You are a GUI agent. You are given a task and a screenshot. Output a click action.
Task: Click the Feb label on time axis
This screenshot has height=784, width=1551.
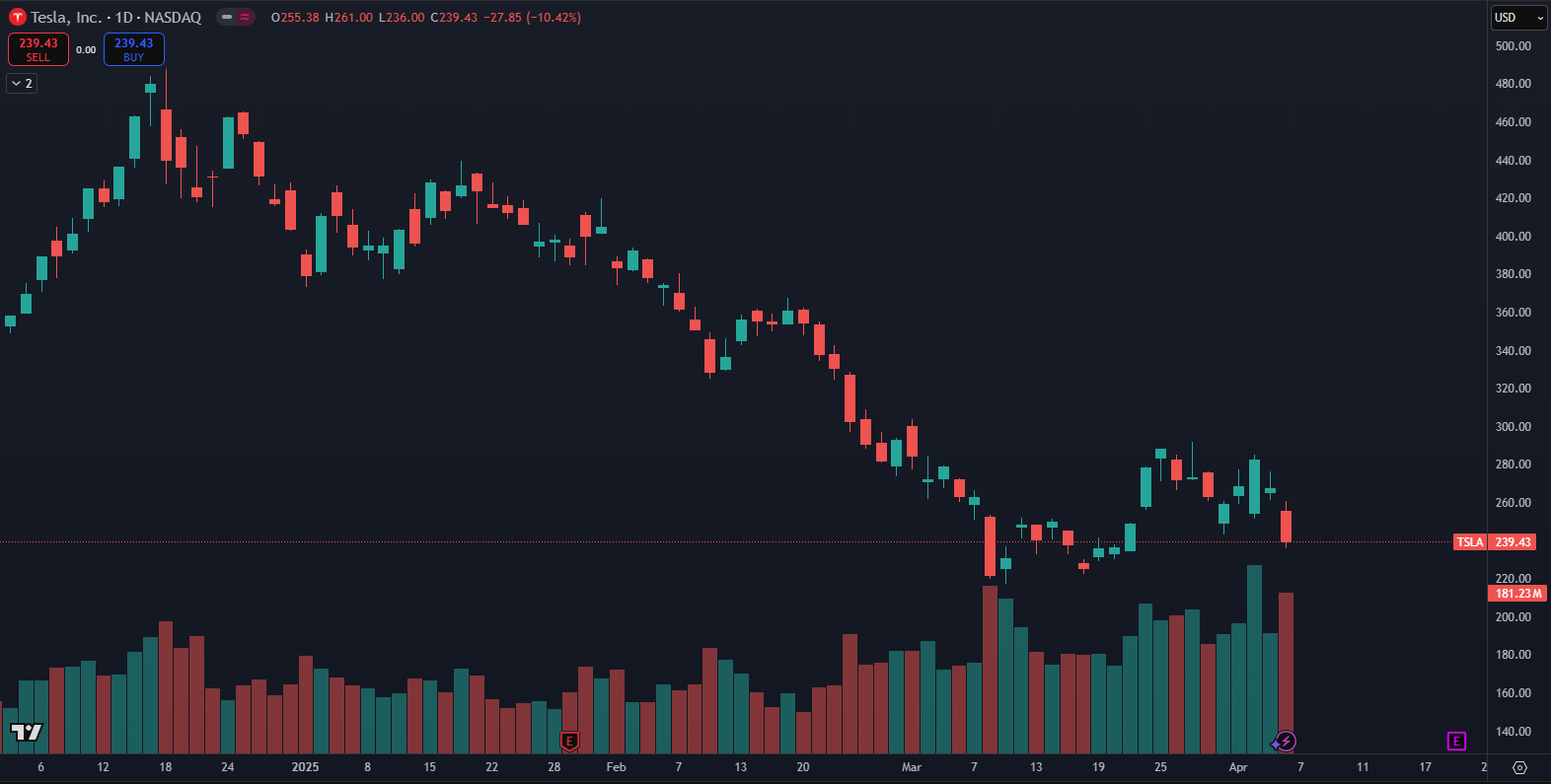coord(616,767)
